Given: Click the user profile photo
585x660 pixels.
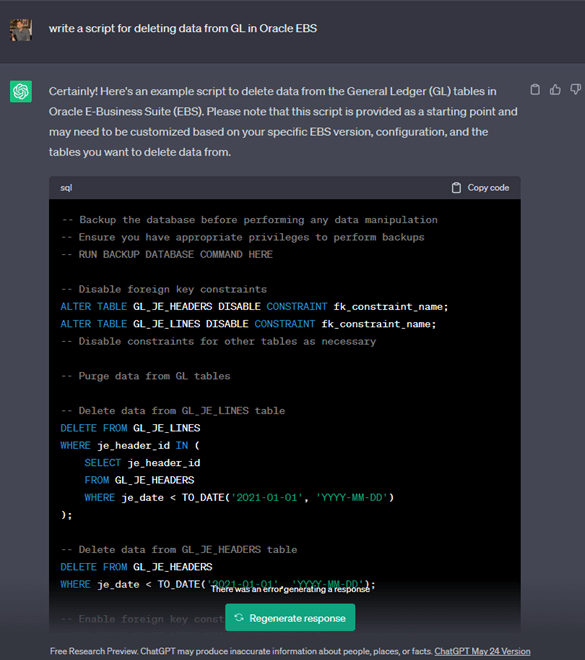Looking at the screenshot, I should point(21,29).
